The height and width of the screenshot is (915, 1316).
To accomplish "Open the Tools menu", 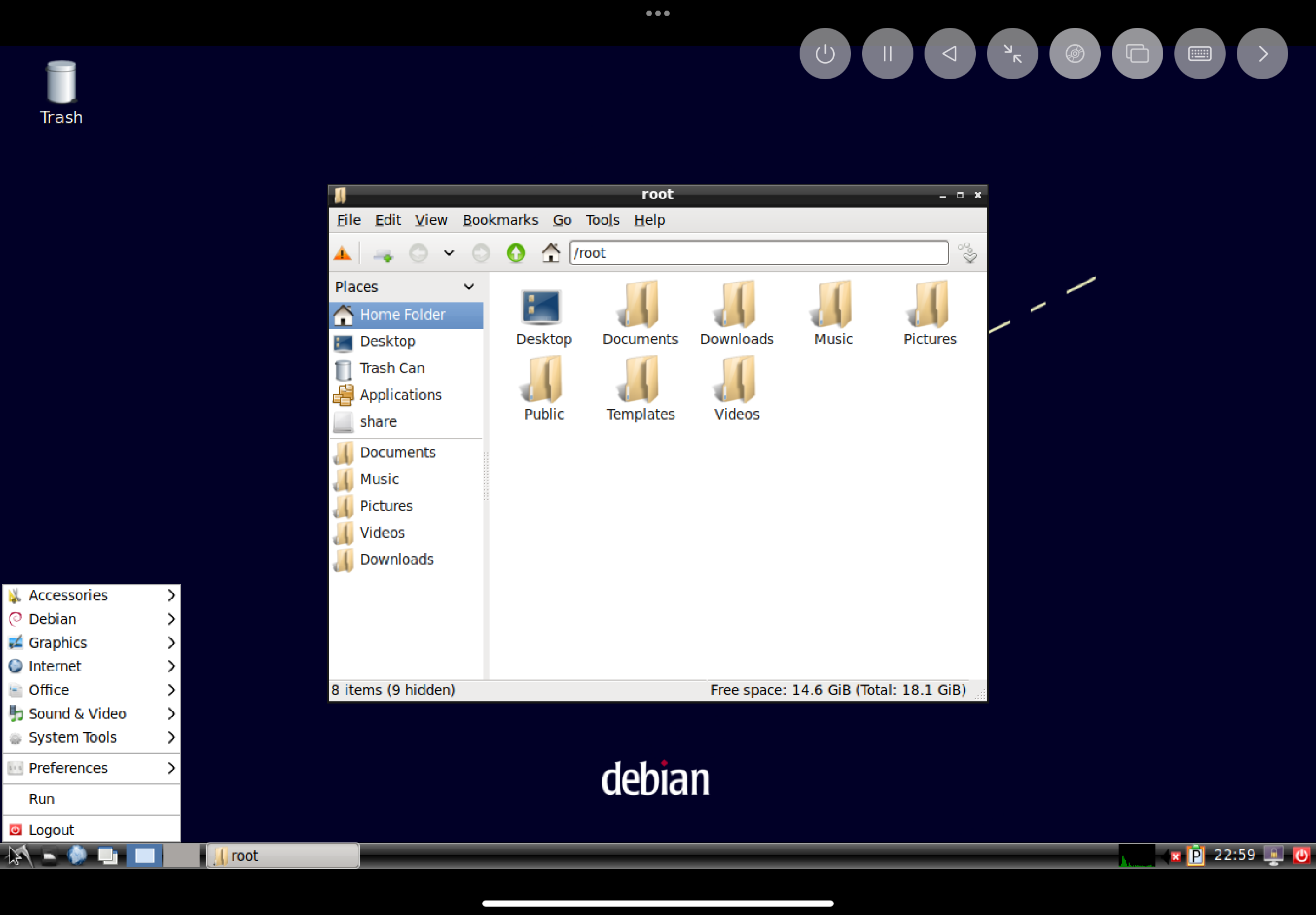I will (x=602, y=220).
